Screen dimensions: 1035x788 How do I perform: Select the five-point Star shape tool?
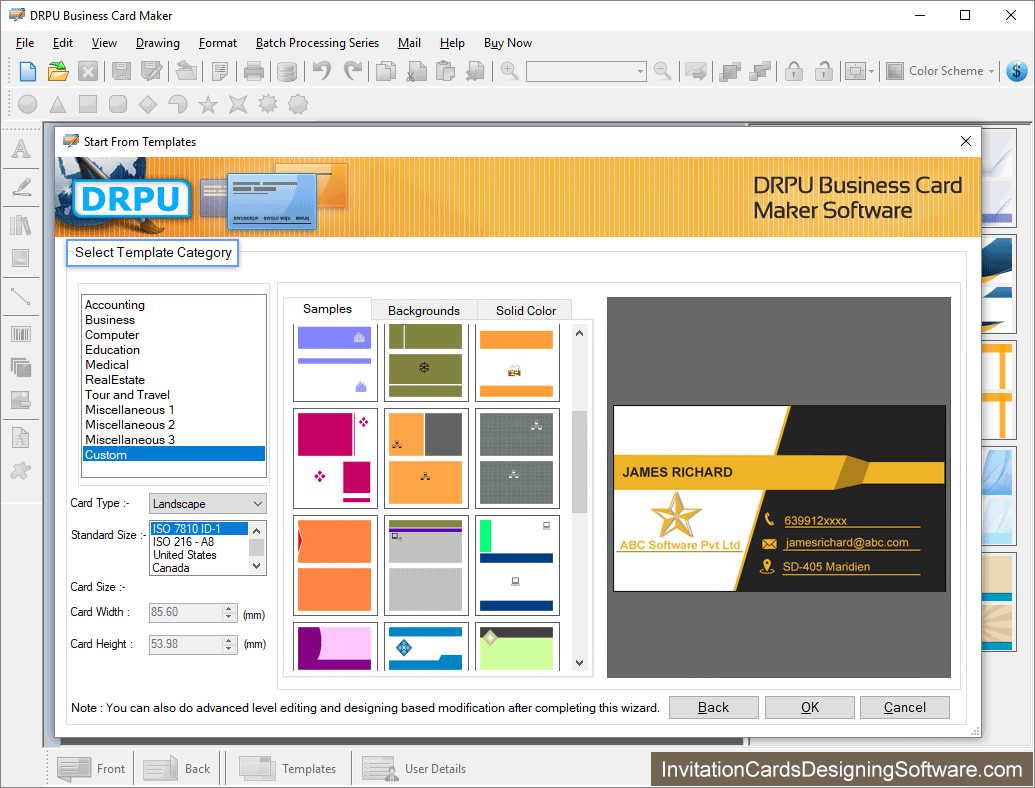pos(208,104)
